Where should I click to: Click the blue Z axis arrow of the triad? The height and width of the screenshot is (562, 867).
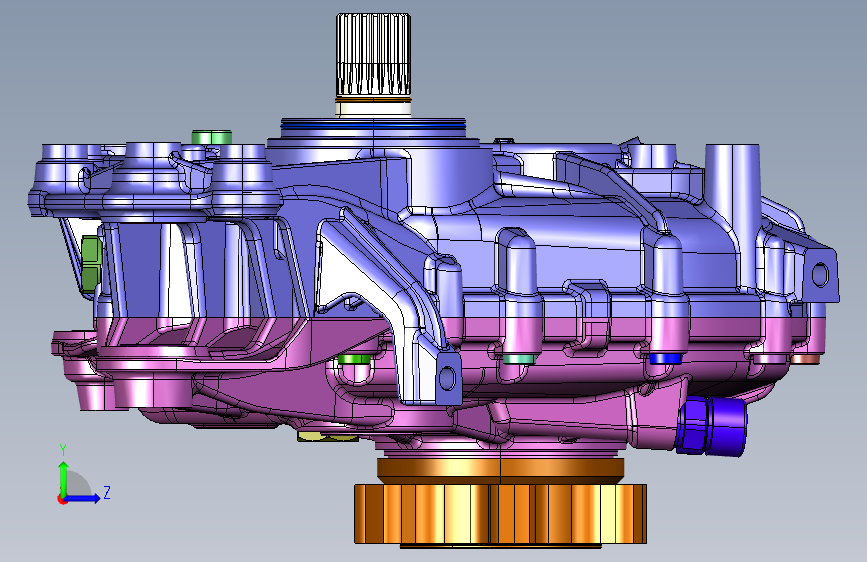click(x=83, y=498)
